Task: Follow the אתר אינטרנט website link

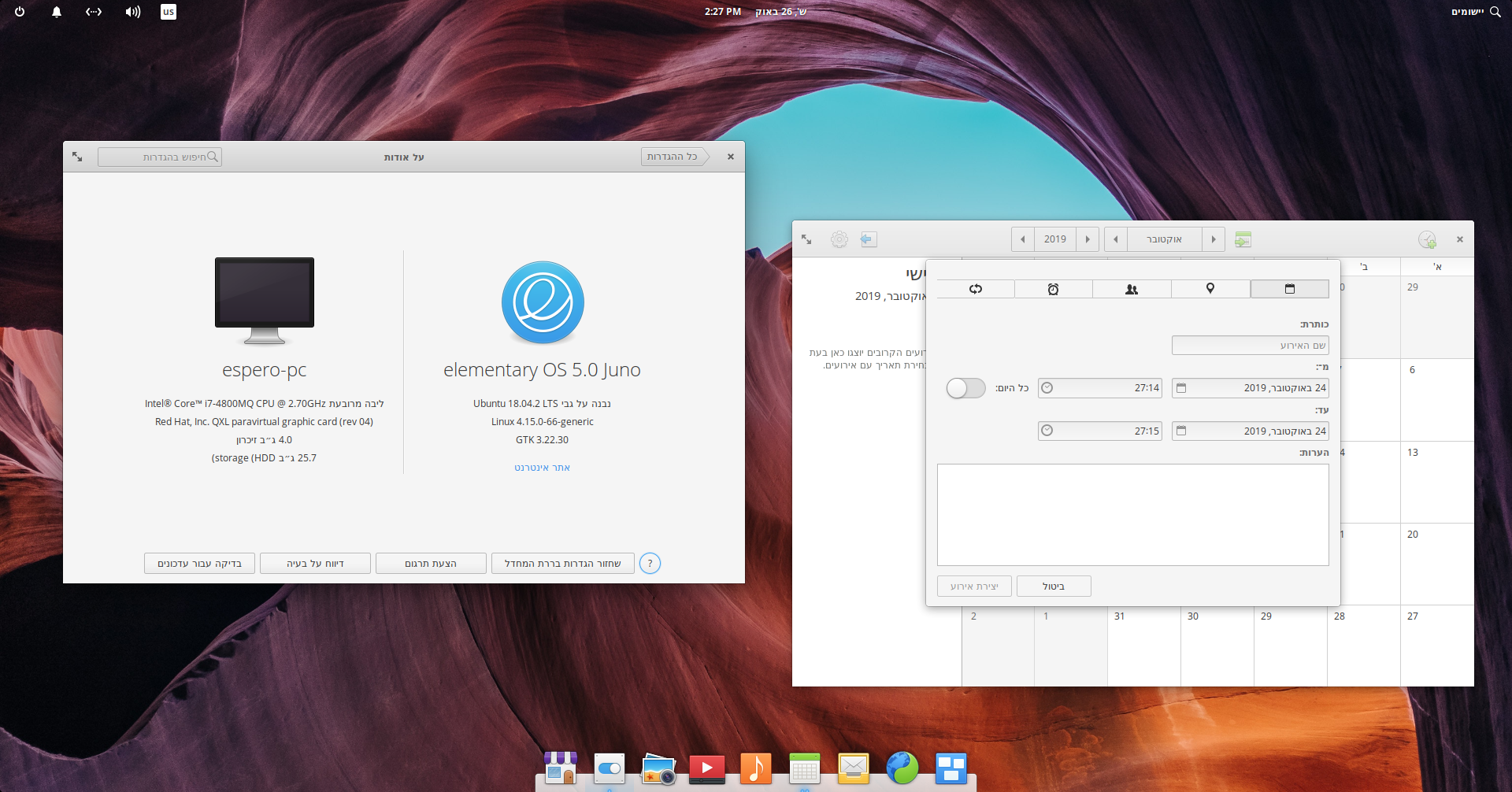Action: tap(542, 467)
